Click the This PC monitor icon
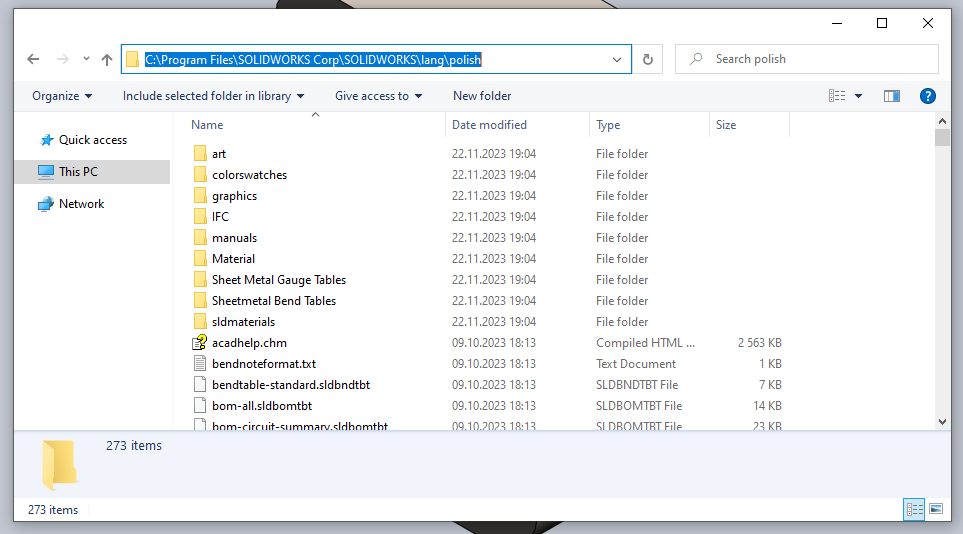Viewport: 963px width, 534px height. click(45, 172)
